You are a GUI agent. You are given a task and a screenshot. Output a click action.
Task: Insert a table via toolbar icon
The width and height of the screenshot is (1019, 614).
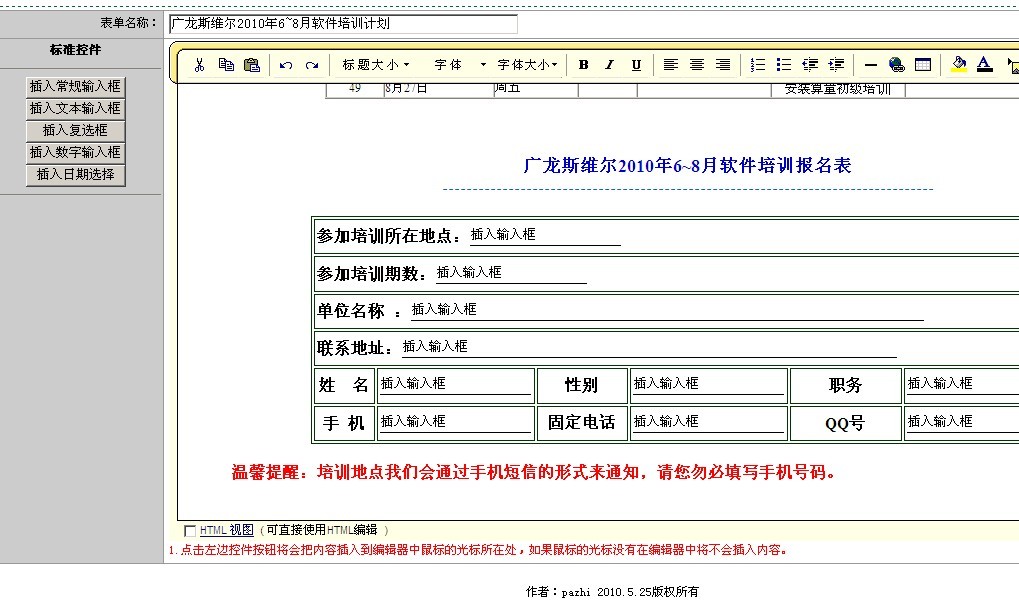tap(923, 65)
